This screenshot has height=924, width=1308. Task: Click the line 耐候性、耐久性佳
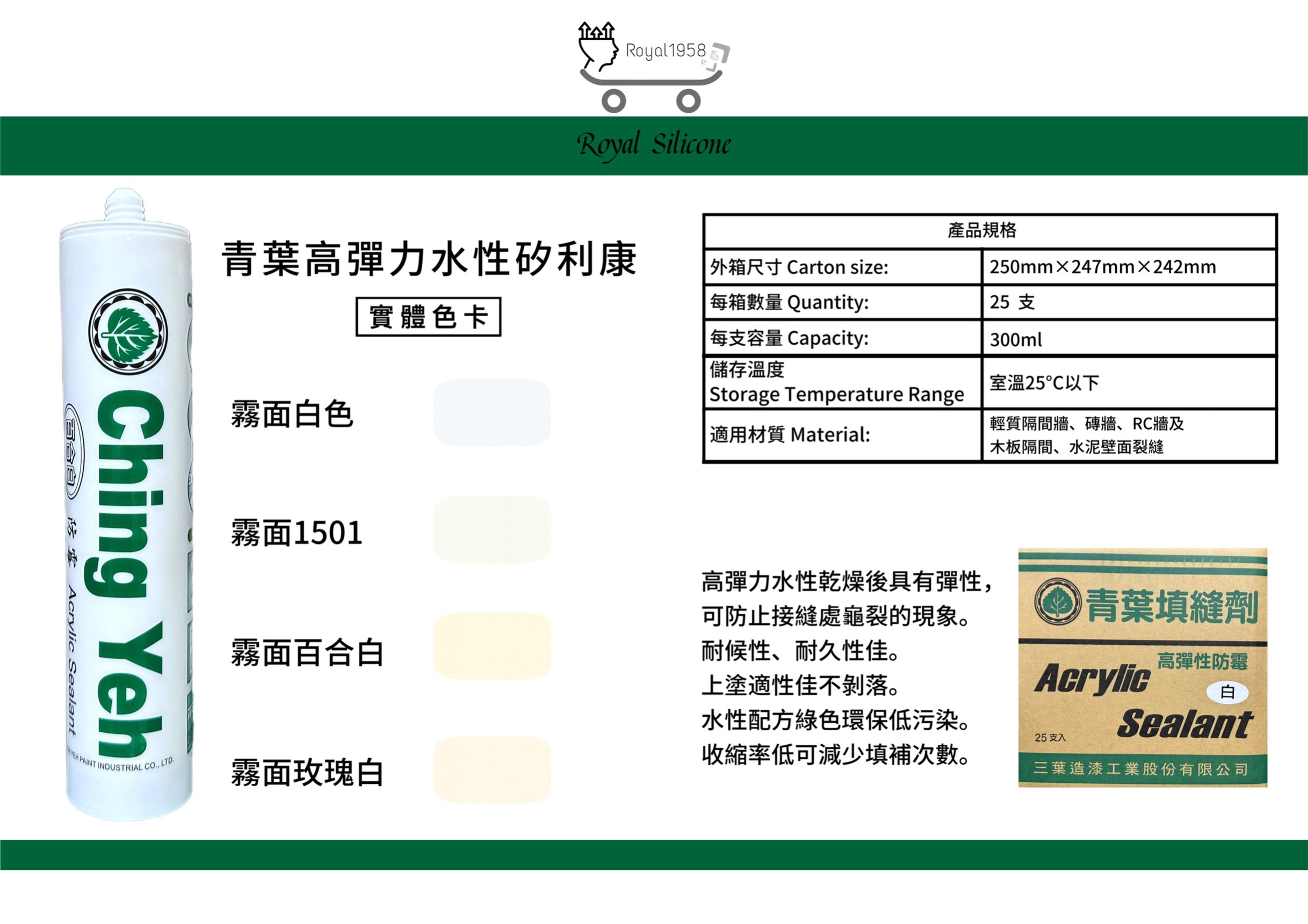[x=800, y=651]
